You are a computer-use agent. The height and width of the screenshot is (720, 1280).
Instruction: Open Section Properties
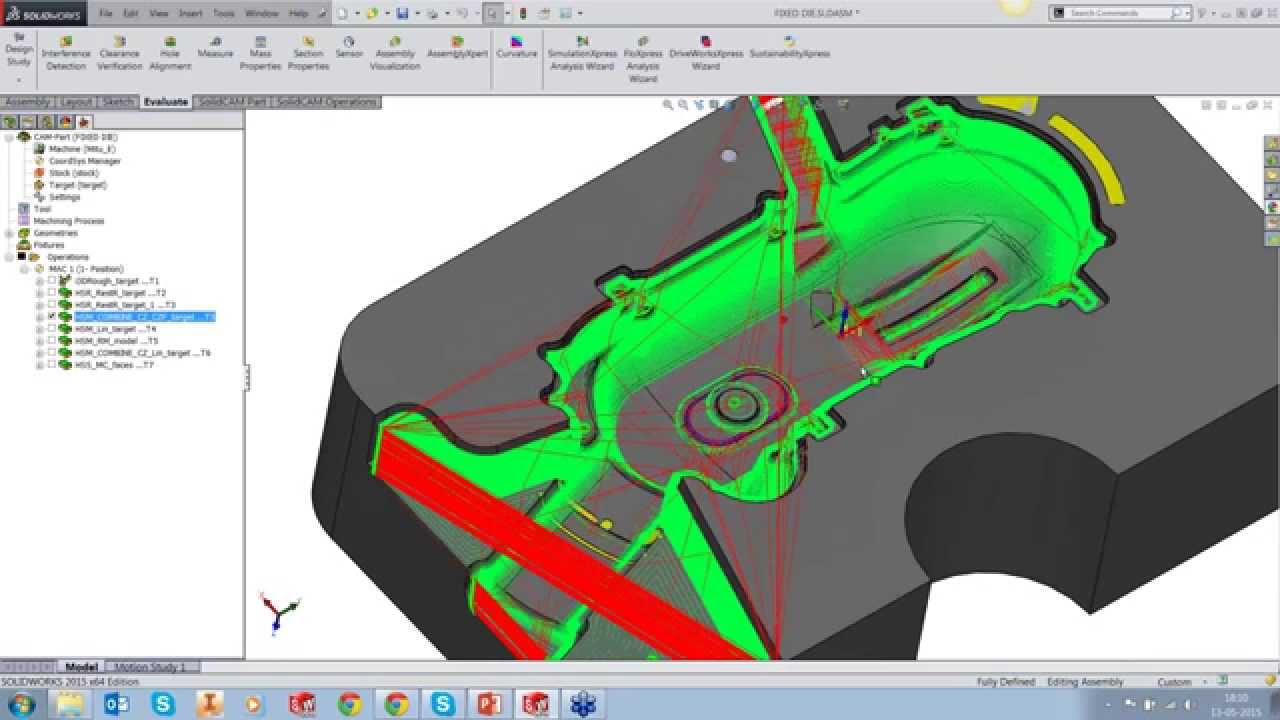point(308,53)
